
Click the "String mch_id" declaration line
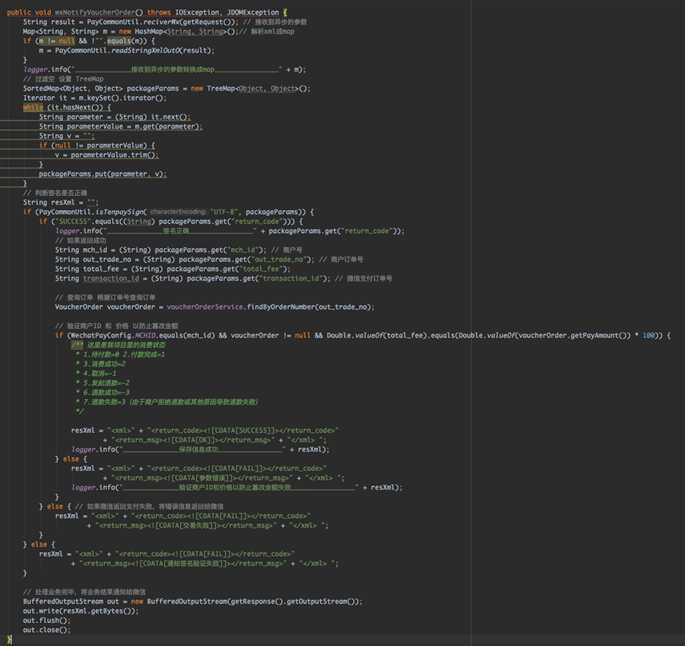click(160, 250)
